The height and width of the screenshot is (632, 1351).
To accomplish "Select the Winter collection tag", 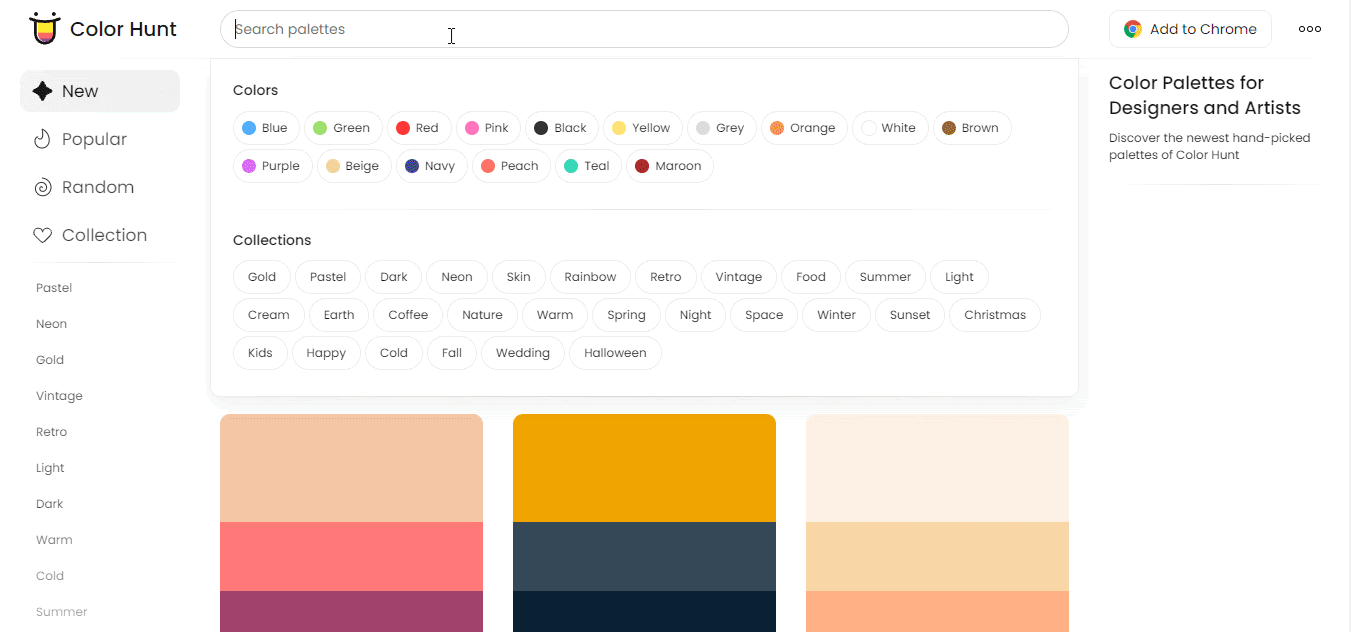I will coord(836,315).
